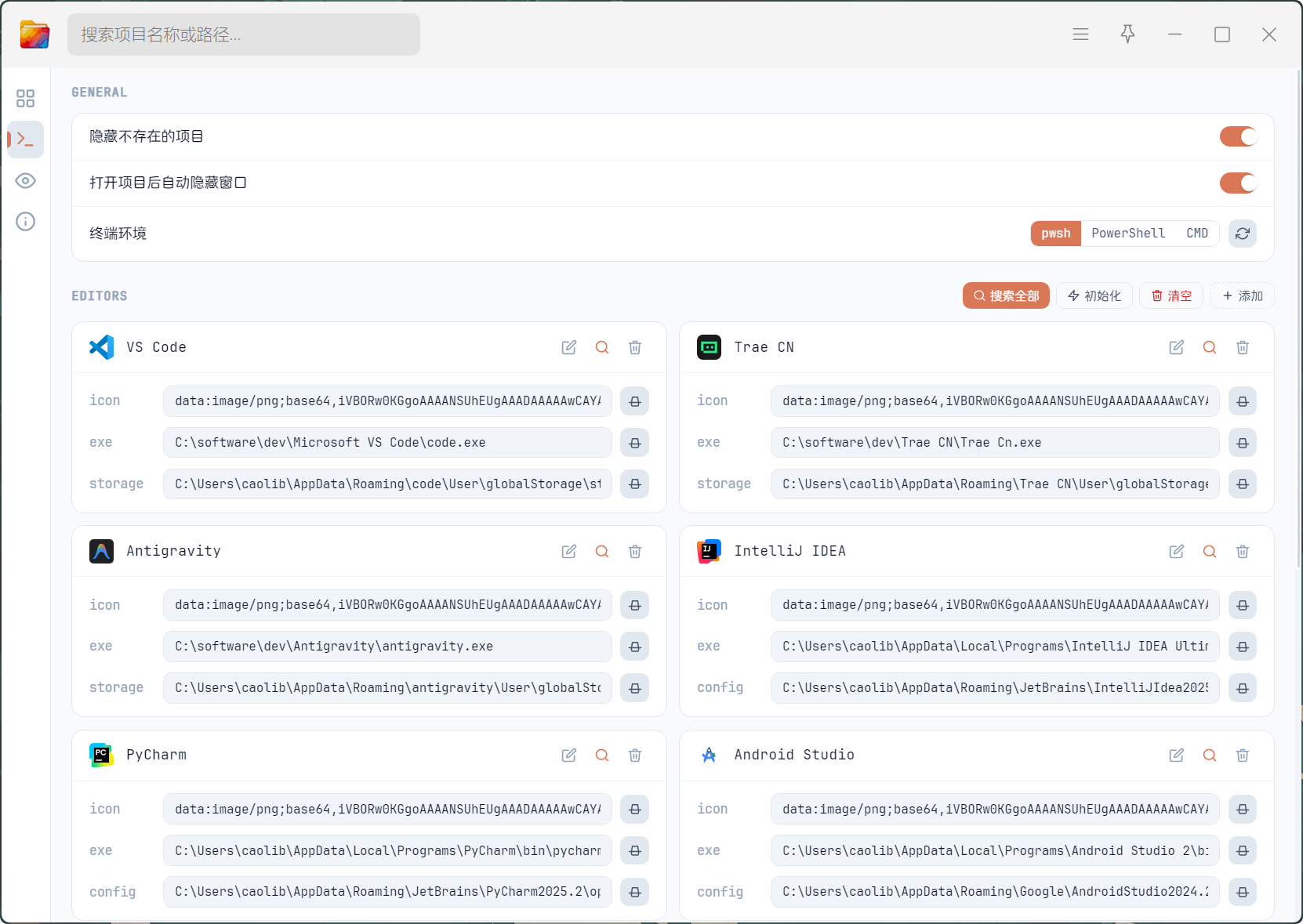The width and height of the screenshot is (1303, 924).
Task: Click the 初始化 button
Action: [1094, 295]
